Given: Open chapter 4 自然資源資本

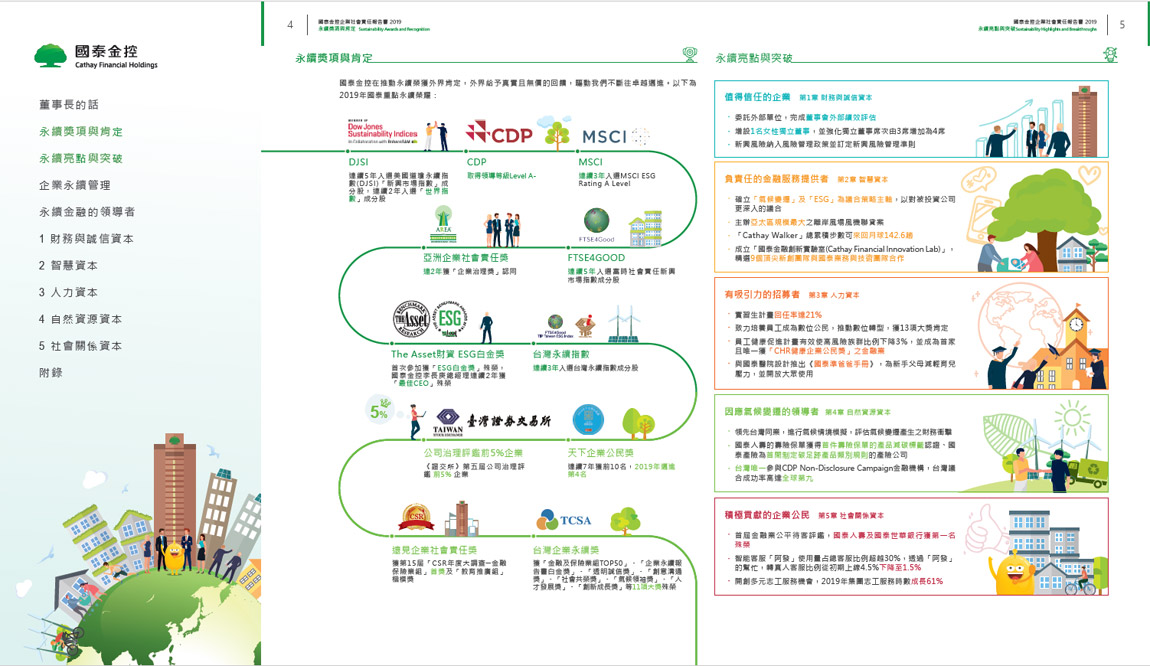Looking at the screenshot, I should click(80, 319).
